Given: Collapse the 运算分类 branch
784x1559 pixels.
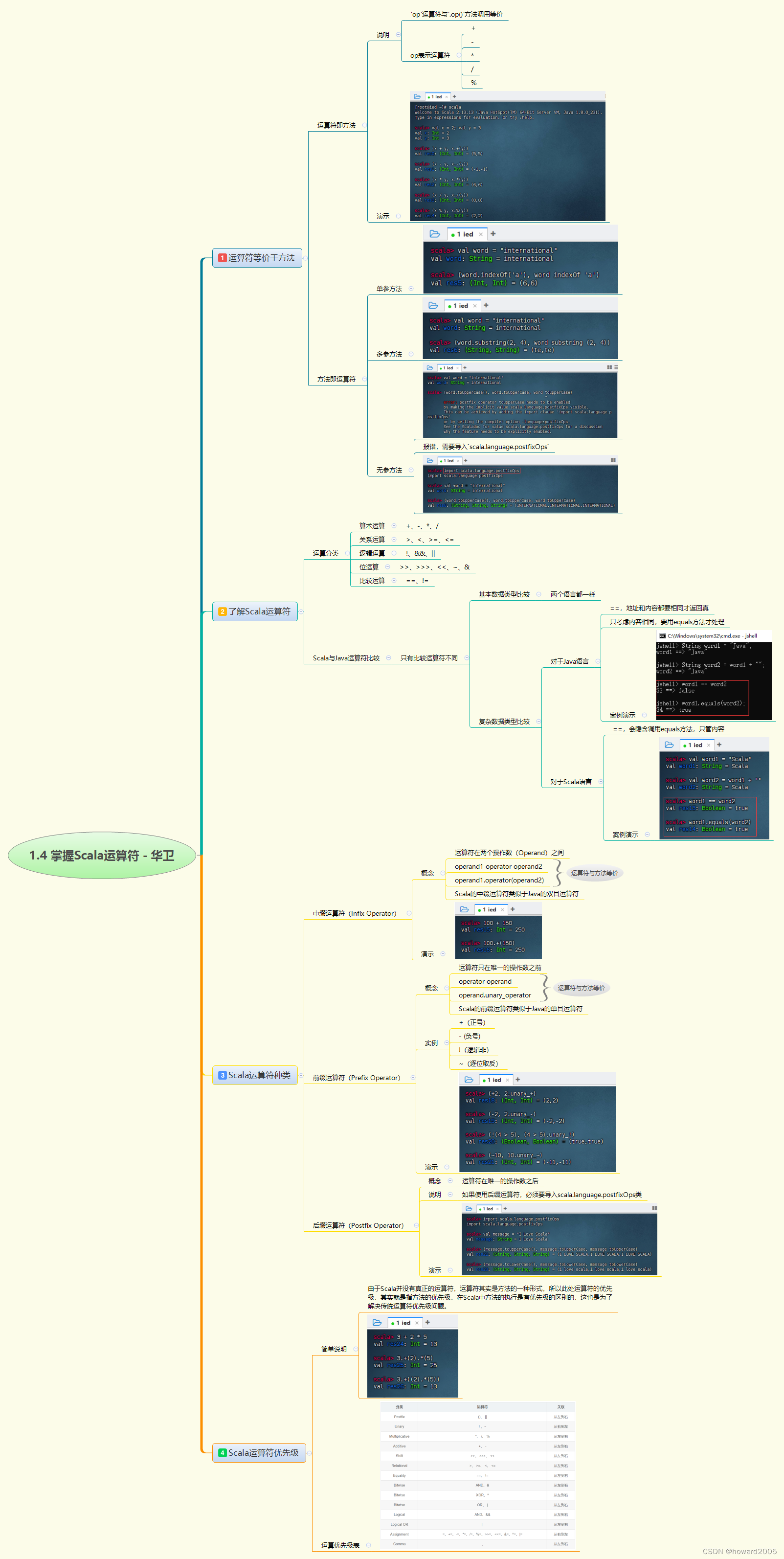Looking at the screenshot, I should (x=347, y=553).
